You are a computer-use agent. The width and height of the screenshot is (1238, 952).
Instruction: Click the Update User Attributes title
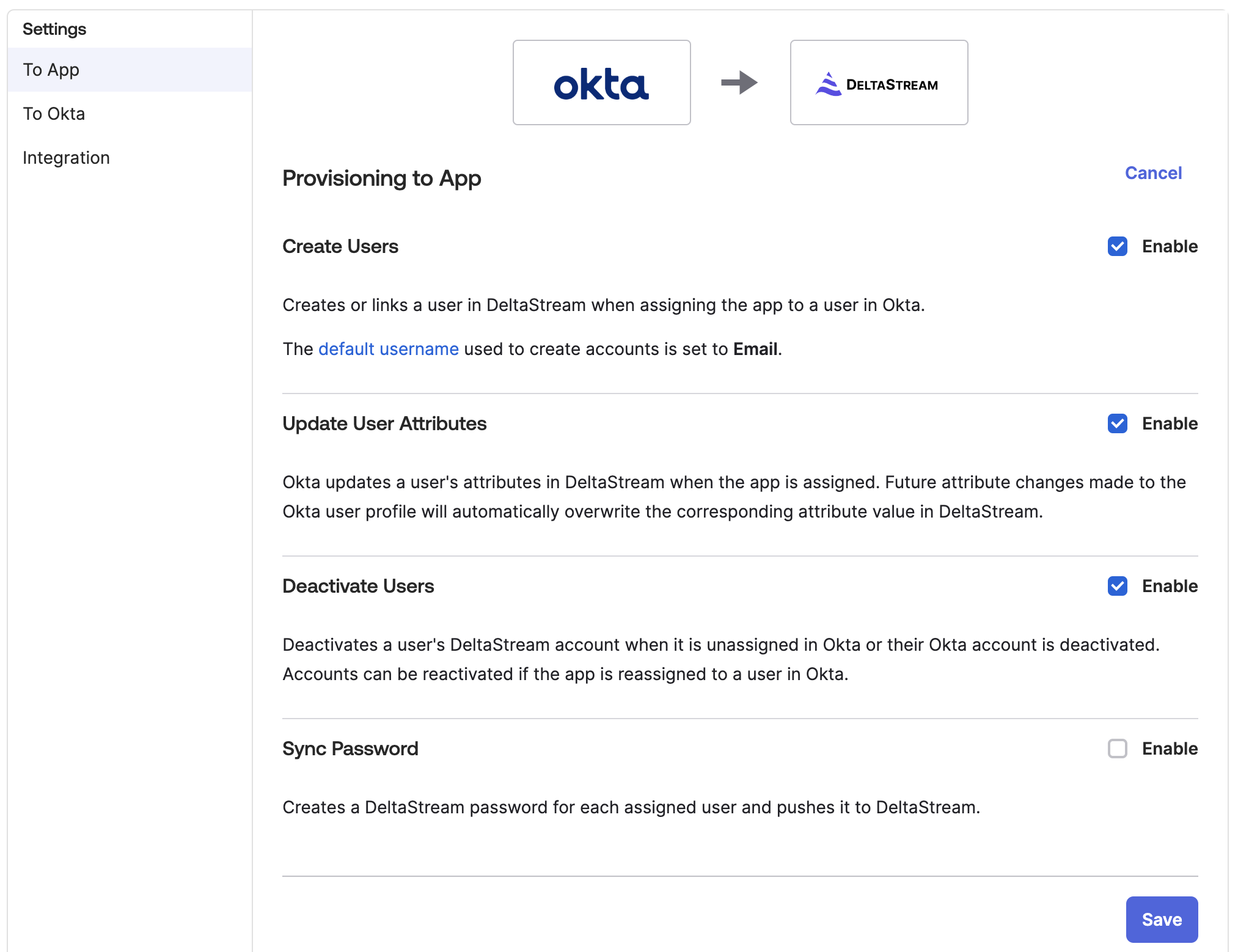tap(384, 423)
